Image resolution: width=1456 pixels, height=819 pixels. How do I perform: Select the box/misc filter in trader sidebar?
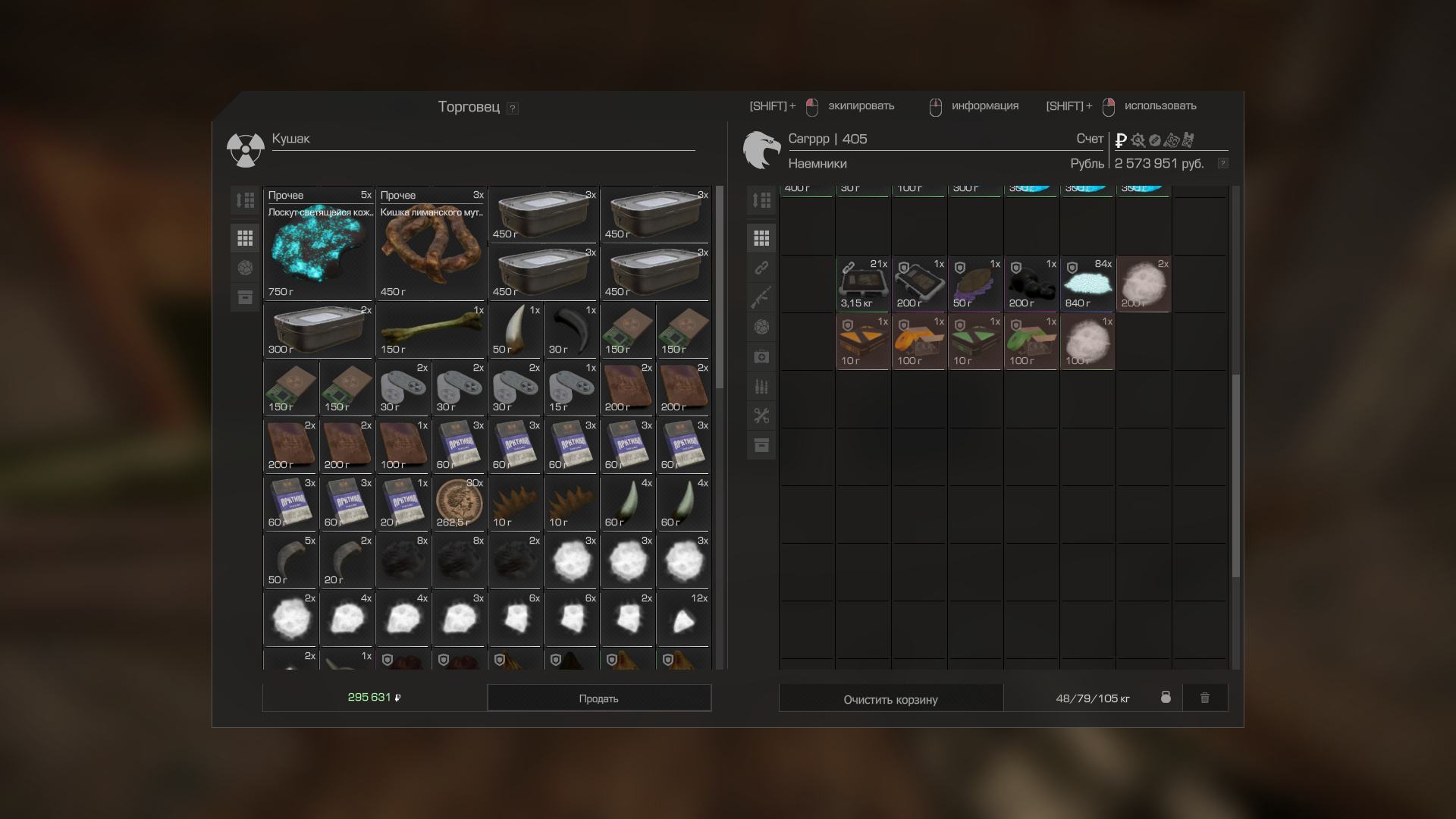245,297
